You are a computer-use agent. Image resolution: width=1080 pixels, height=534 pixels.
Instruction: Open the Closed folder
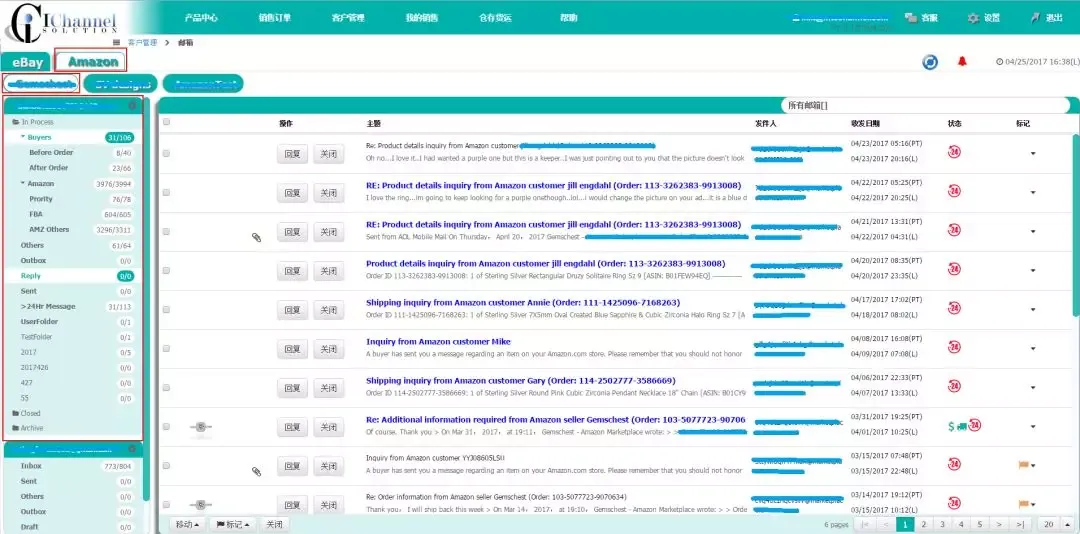tap(27, 413)
